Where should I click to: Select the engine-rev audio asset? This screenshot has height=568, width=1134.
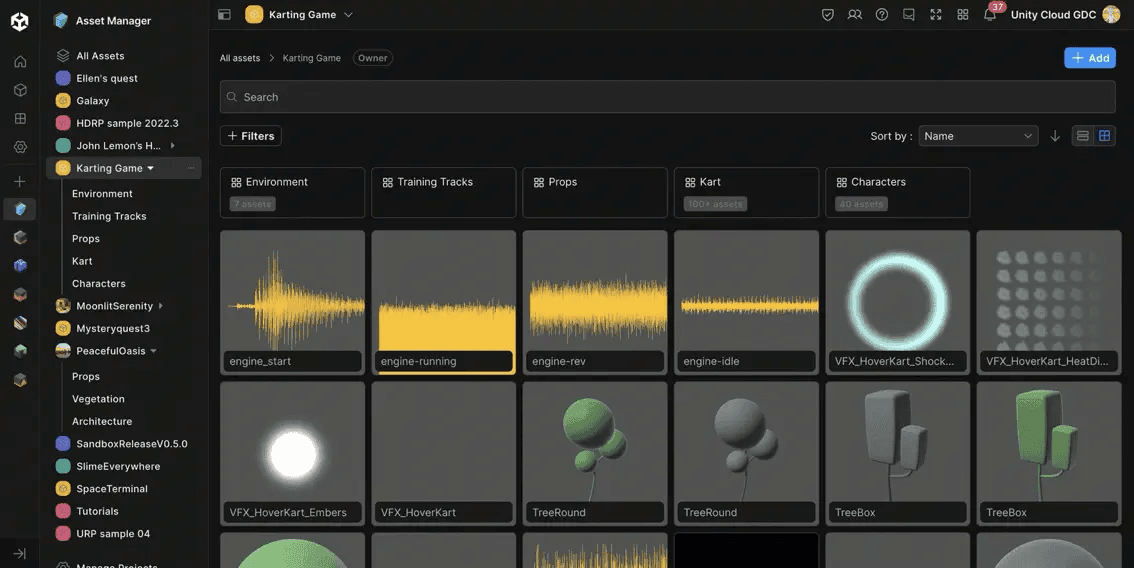(594, 302)
